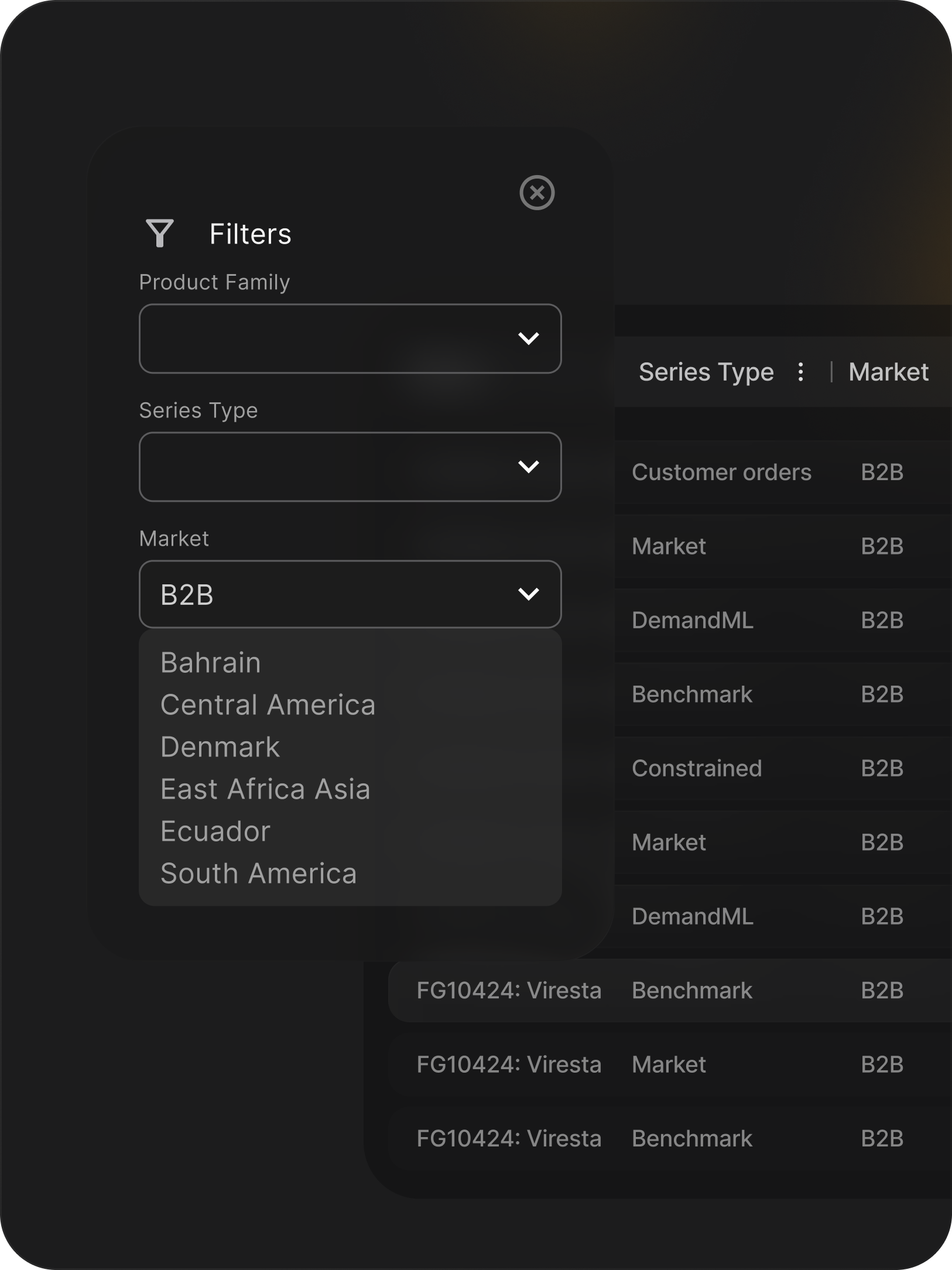
Task: Click the funnel filter icon
Action: 159,234
